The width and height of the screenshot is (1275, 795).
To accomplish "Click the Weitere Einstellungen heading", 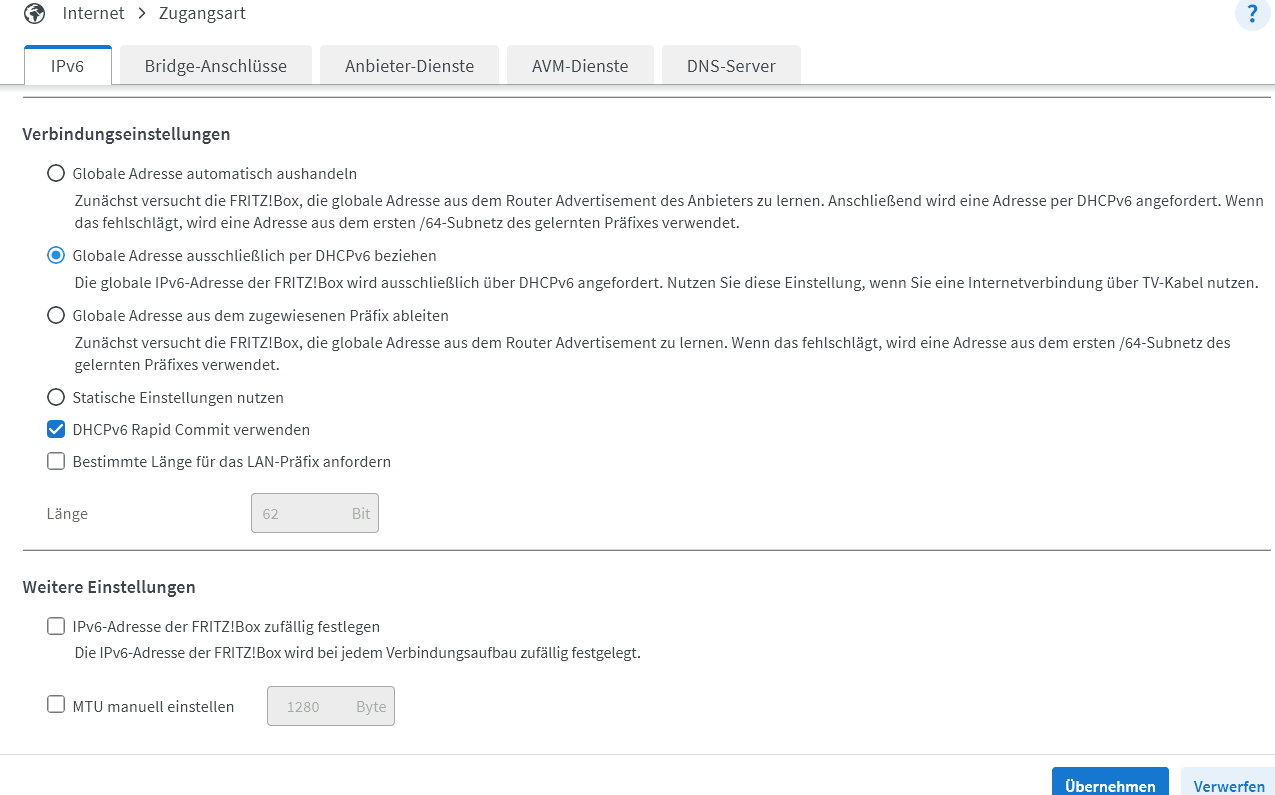I will 109,587.
